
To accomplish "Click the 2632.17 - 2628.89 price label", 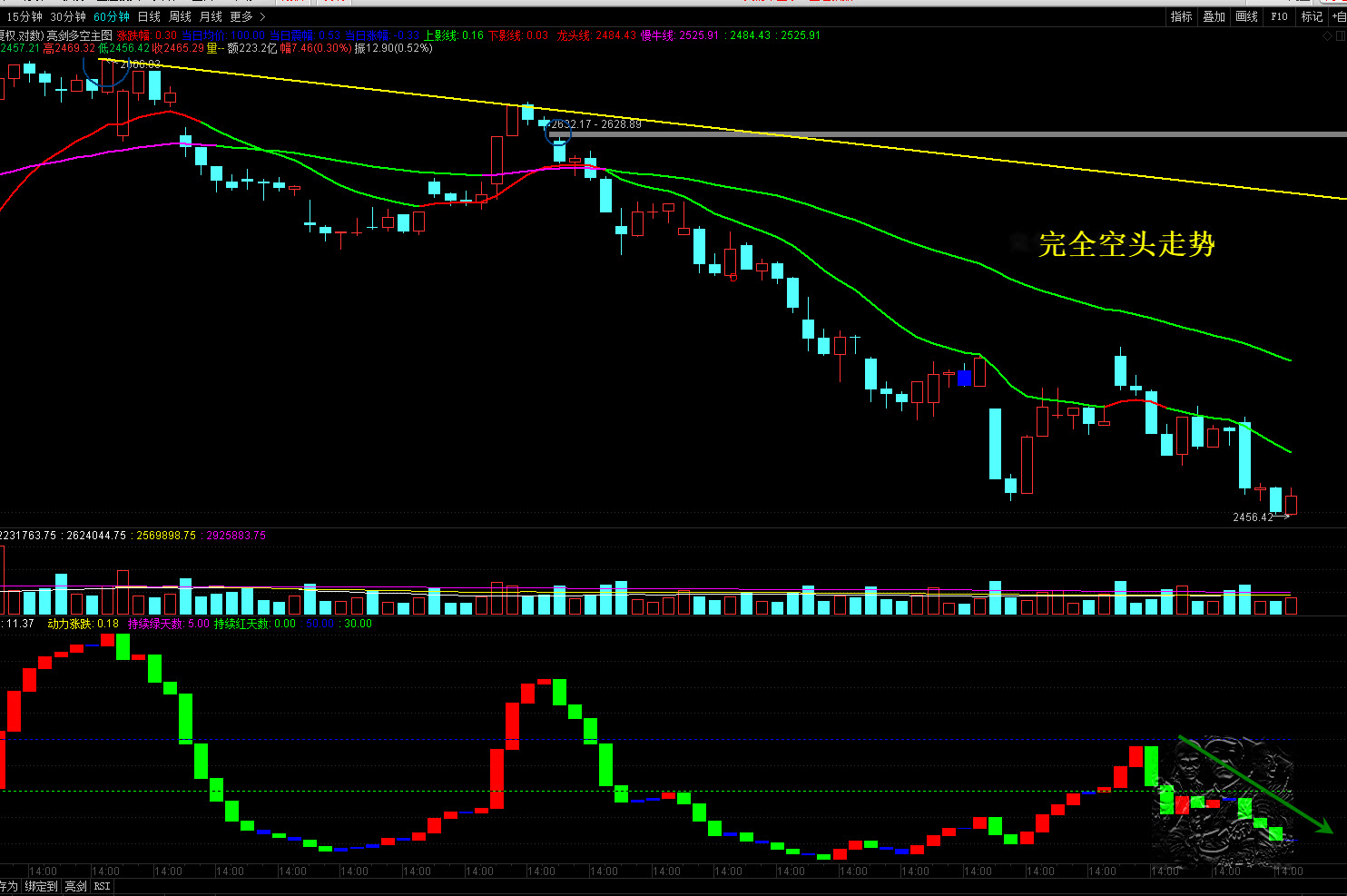I will click(596, 124).
